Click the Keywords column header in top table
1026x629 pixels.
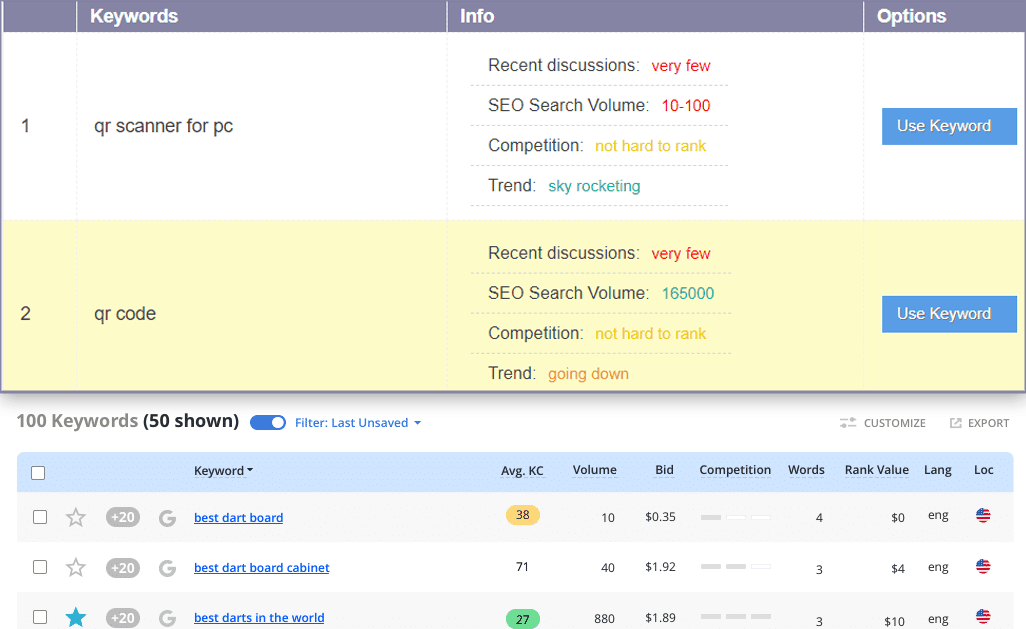point(134,16)
